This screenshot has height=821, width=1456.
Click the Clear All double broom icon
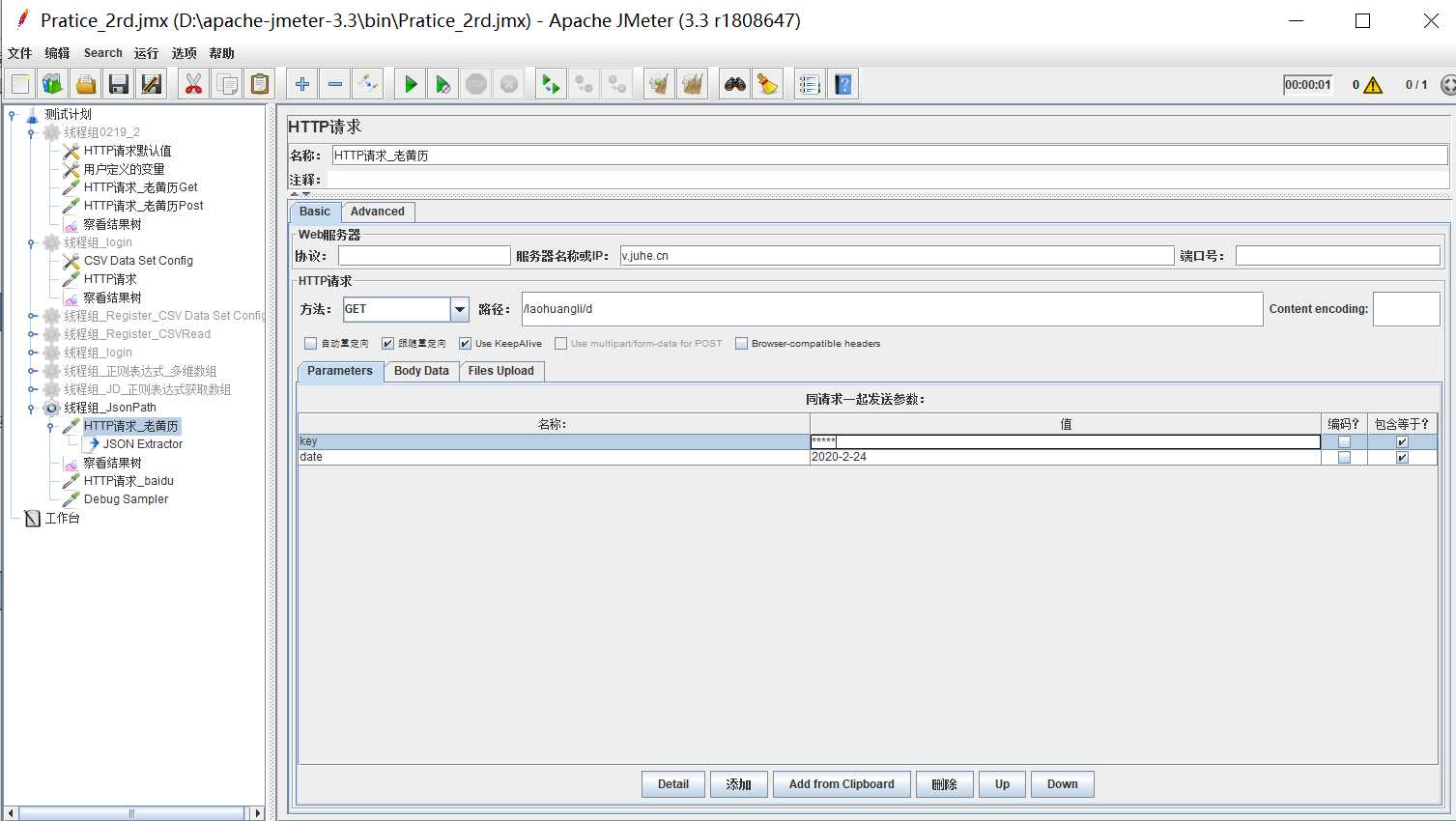coord(692,84)
